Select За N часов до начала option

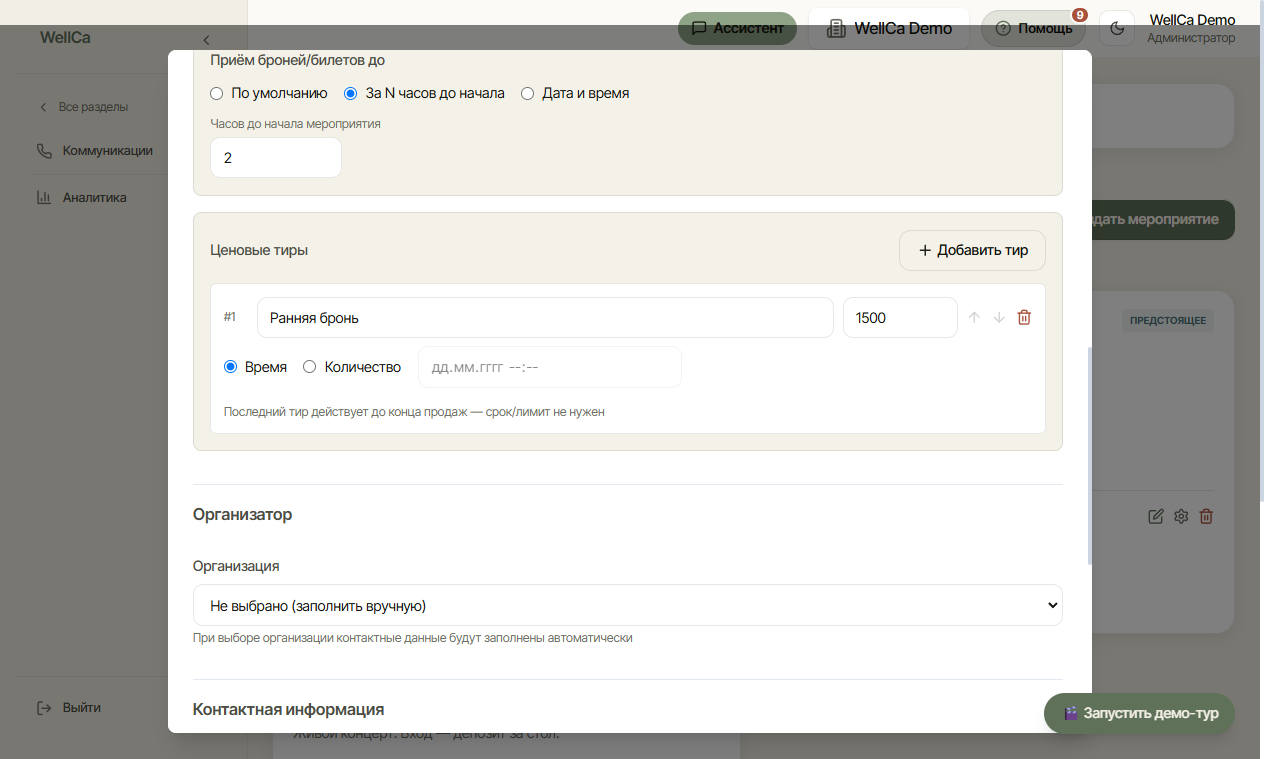pos(351,93)
